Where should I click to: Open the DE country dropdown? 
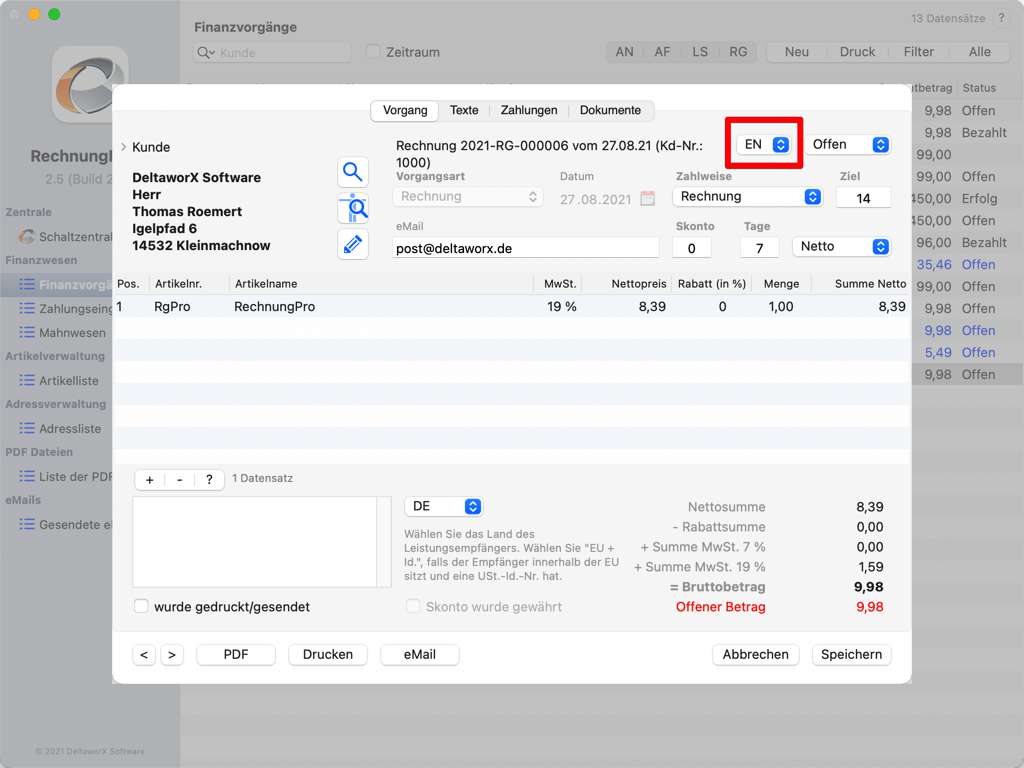(x=443, y=507)
